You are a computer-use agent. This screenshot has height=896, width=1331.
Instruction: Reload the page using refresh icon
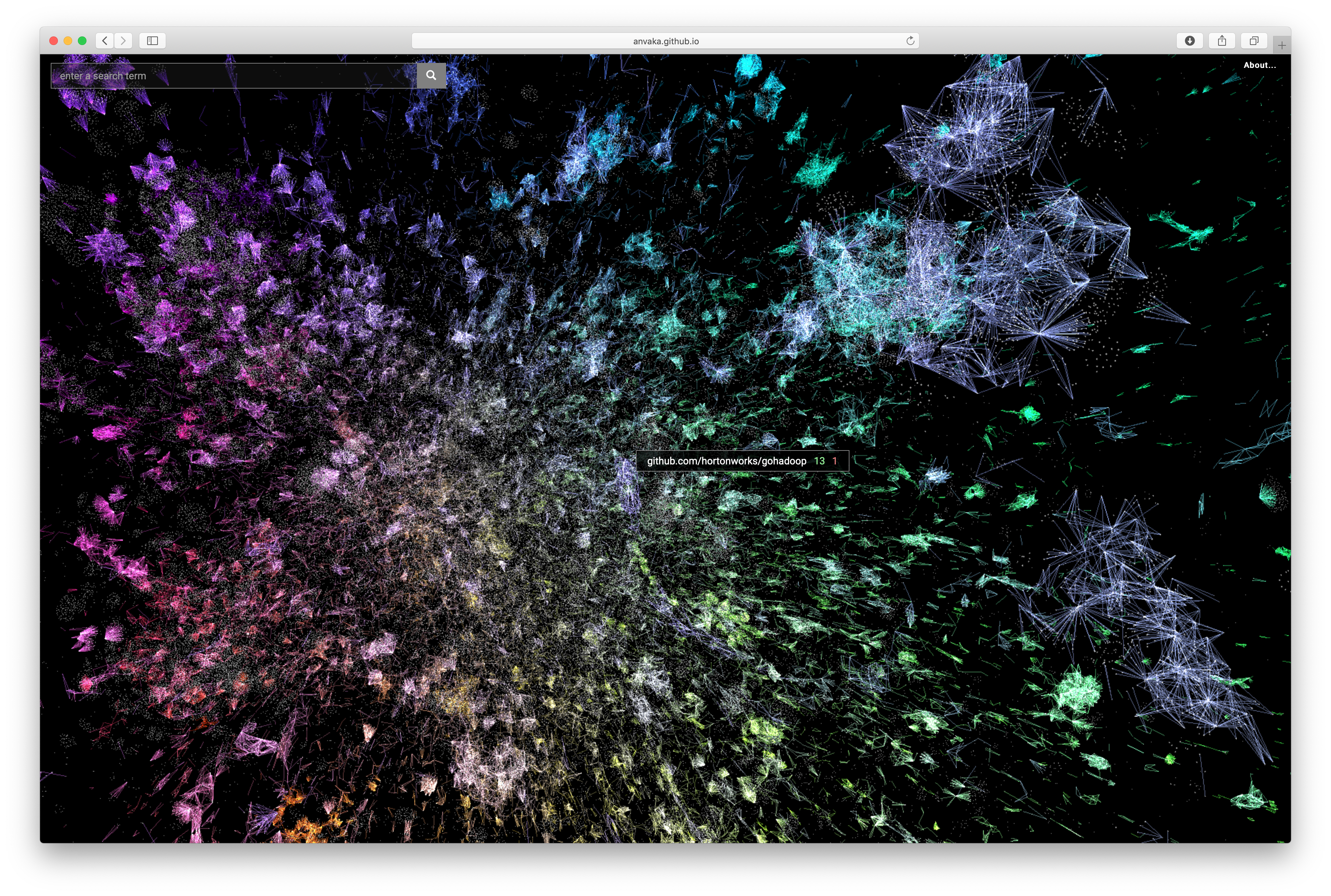910,41
